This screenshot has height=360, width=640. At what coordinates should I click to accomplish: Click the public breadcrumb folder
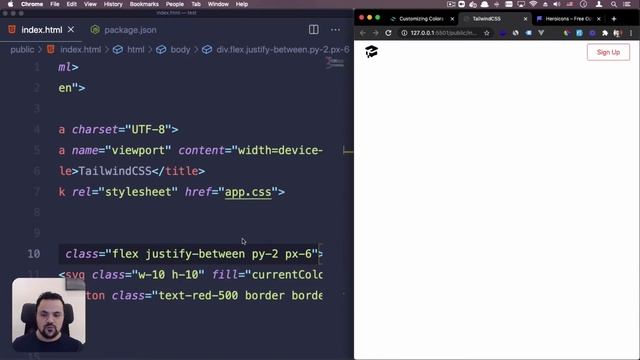coord(22,49)
